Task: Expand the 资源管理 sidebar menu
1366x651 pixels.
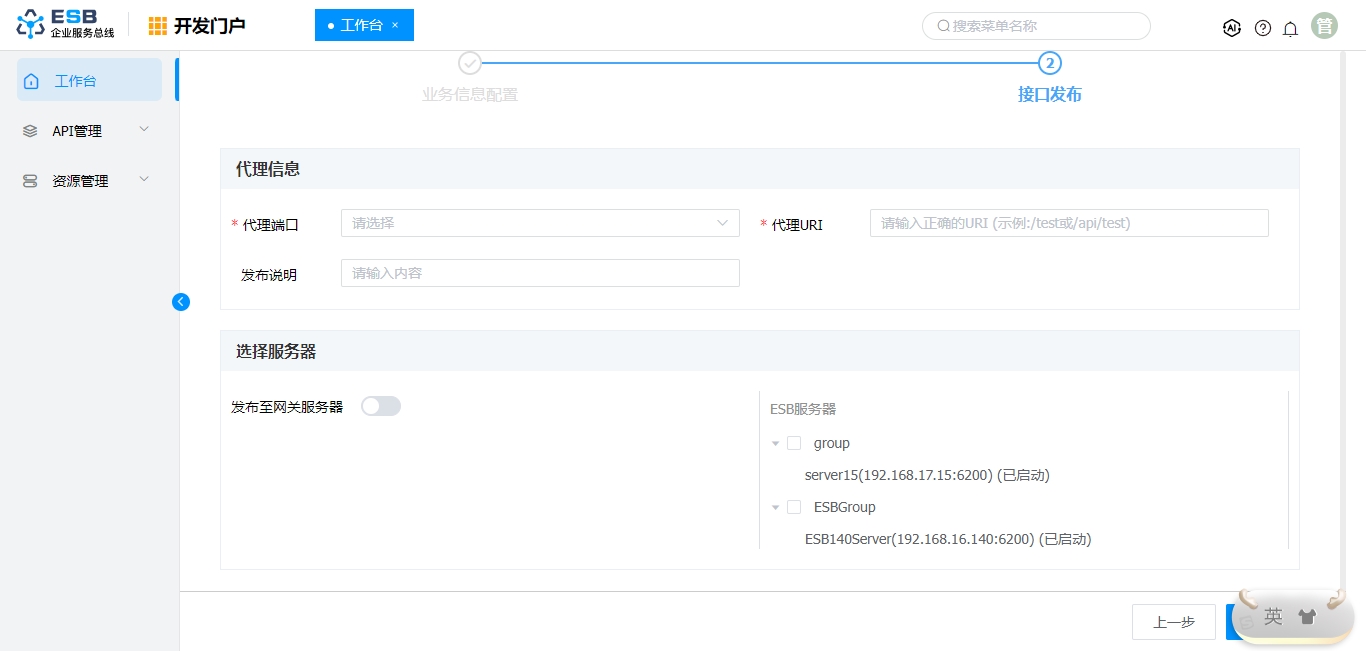Action: (x=89, y=181)
